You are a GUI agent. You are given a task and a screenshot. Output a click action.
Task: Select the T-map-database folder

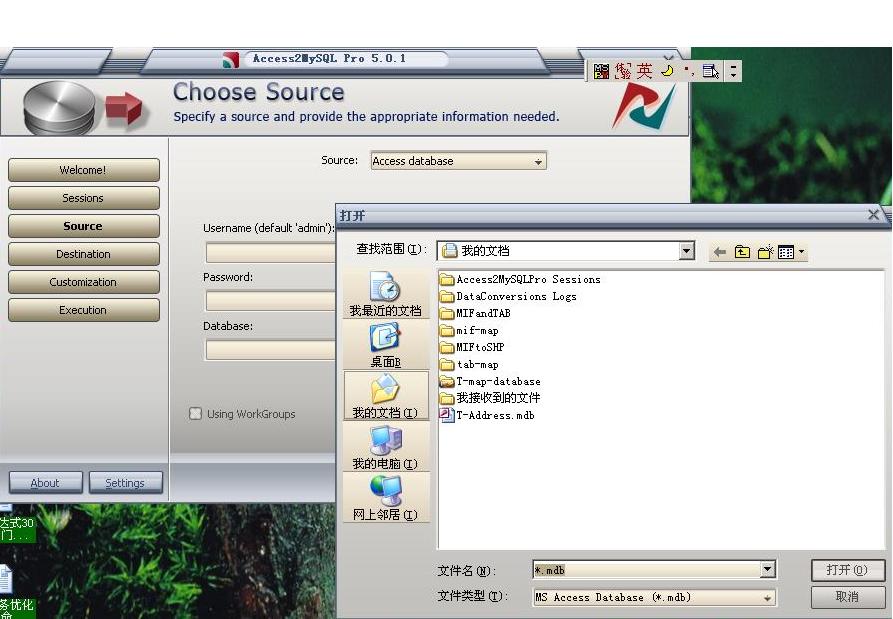[x=490, y=382]
